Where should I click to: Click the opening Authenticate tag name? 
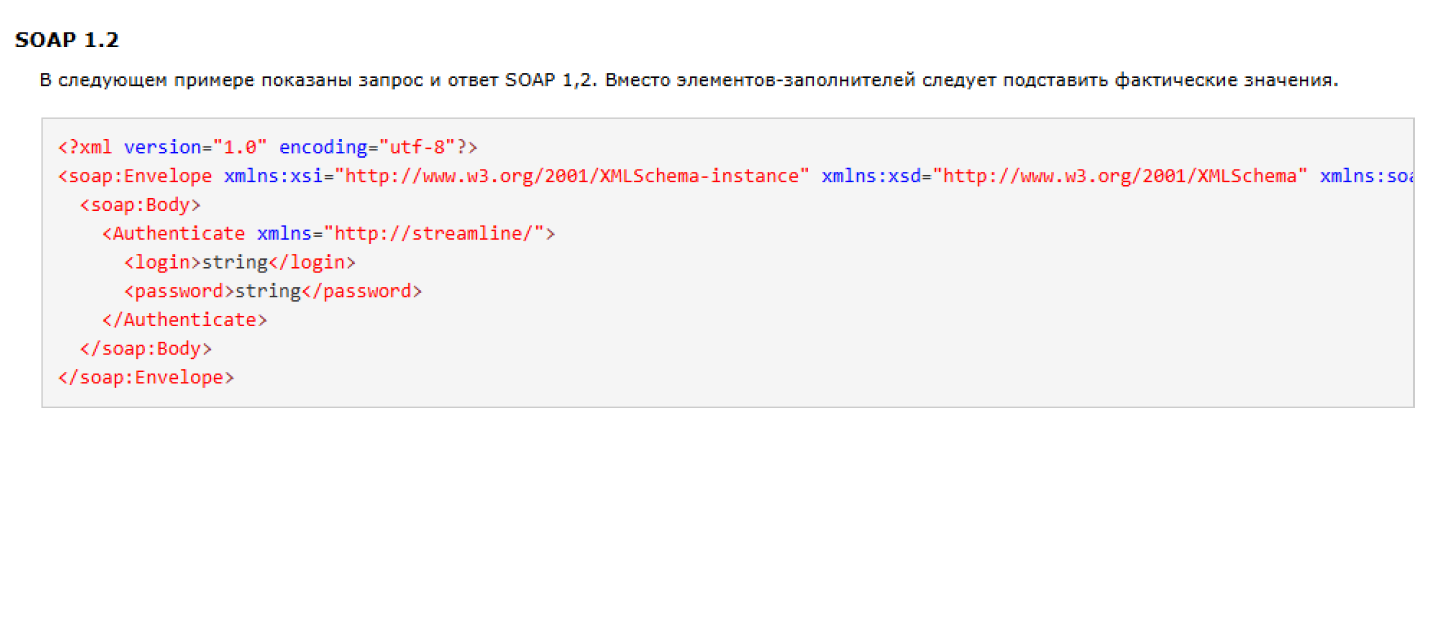tap(179, 234)
